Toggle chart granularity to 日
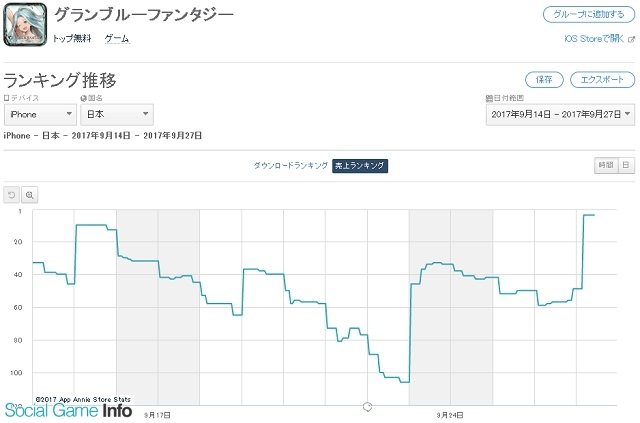Screen dimensions: 640x423 pyautogui.click(x=627, y=165)
